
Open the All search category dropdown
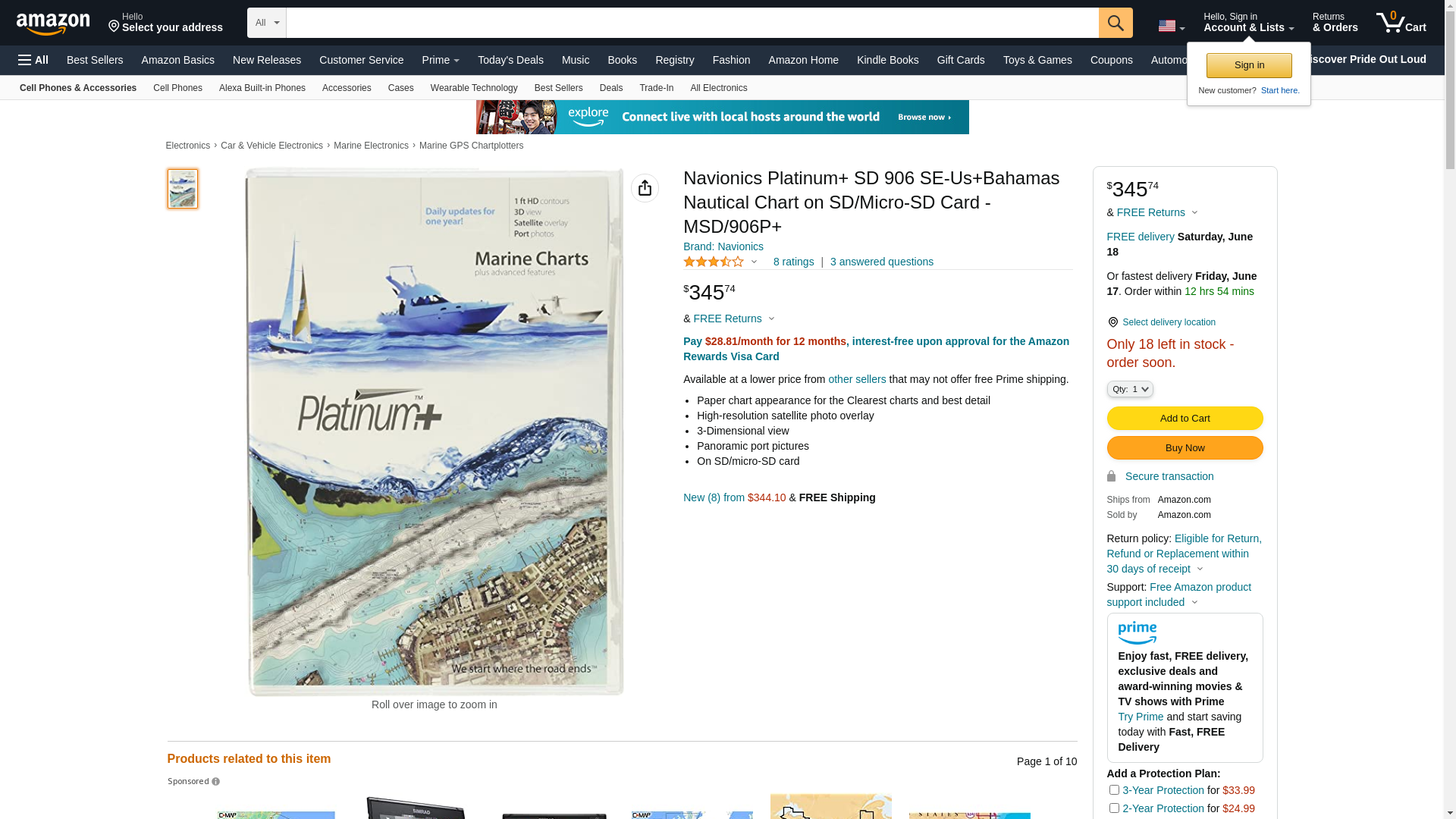point(267,23)
